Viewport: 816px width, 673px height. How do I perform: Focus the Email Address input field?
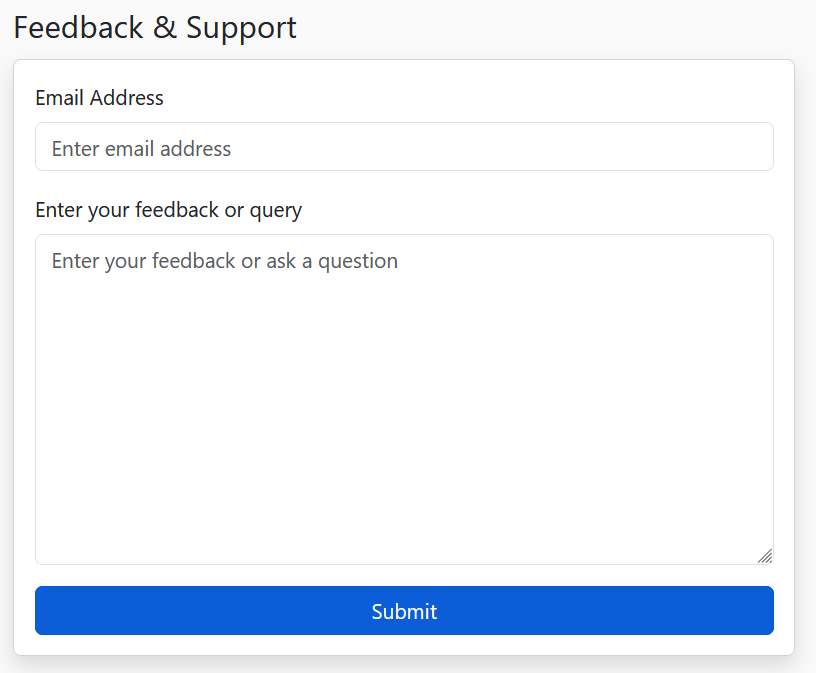[404, 147]
